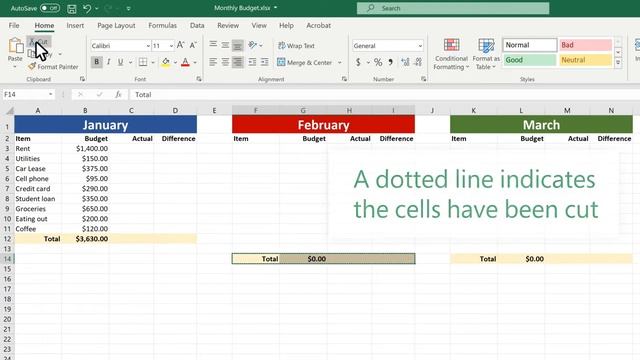Select the Good cell style
Image resolution: width=640 pixels, height=360 pixels.
(530, 60)
